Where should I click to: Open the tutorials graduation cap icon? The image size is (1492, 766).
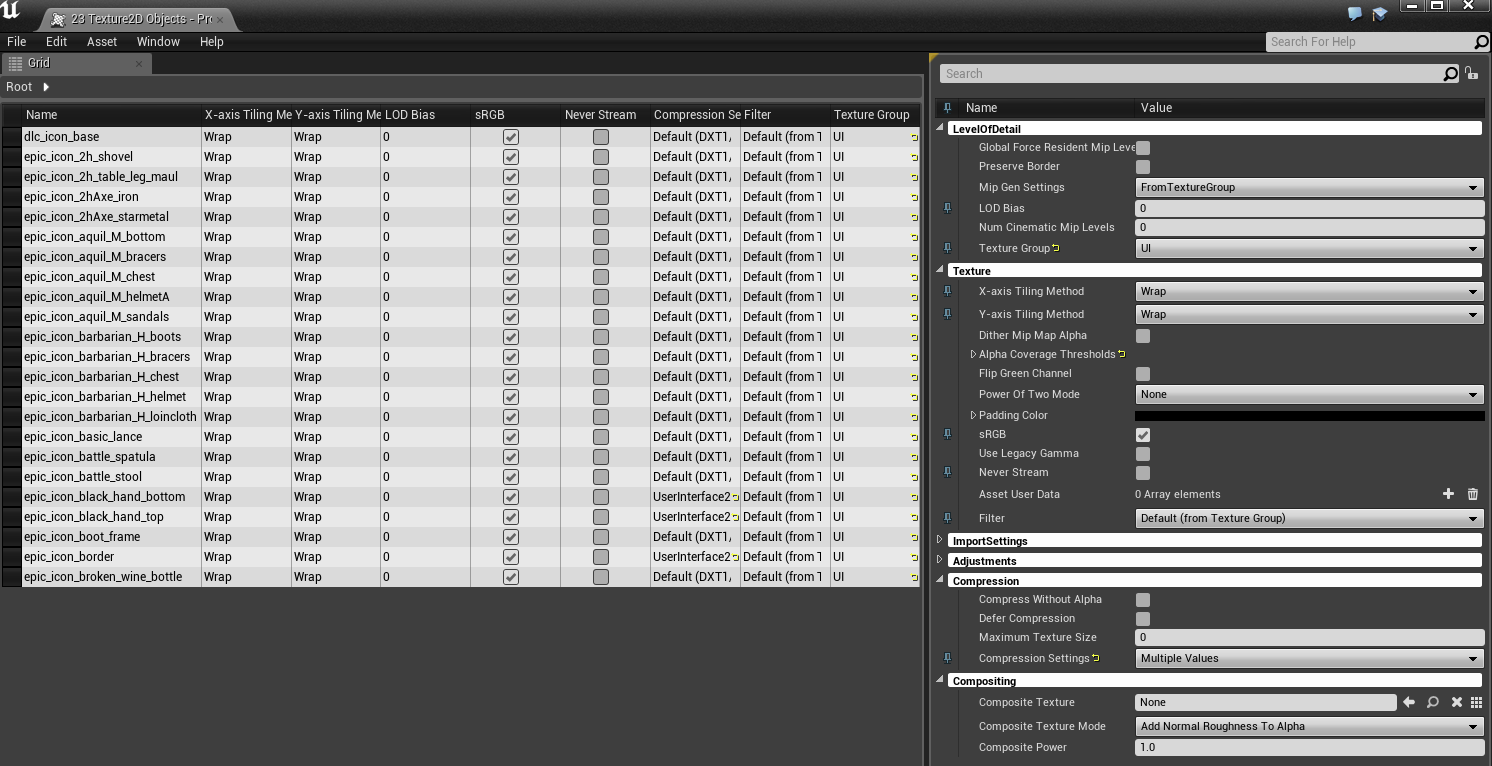[1380, 14]
